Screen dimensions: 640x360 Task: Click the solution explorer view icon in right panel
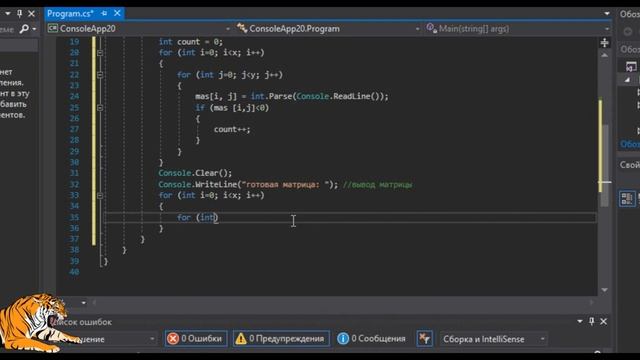click(631, 67)
